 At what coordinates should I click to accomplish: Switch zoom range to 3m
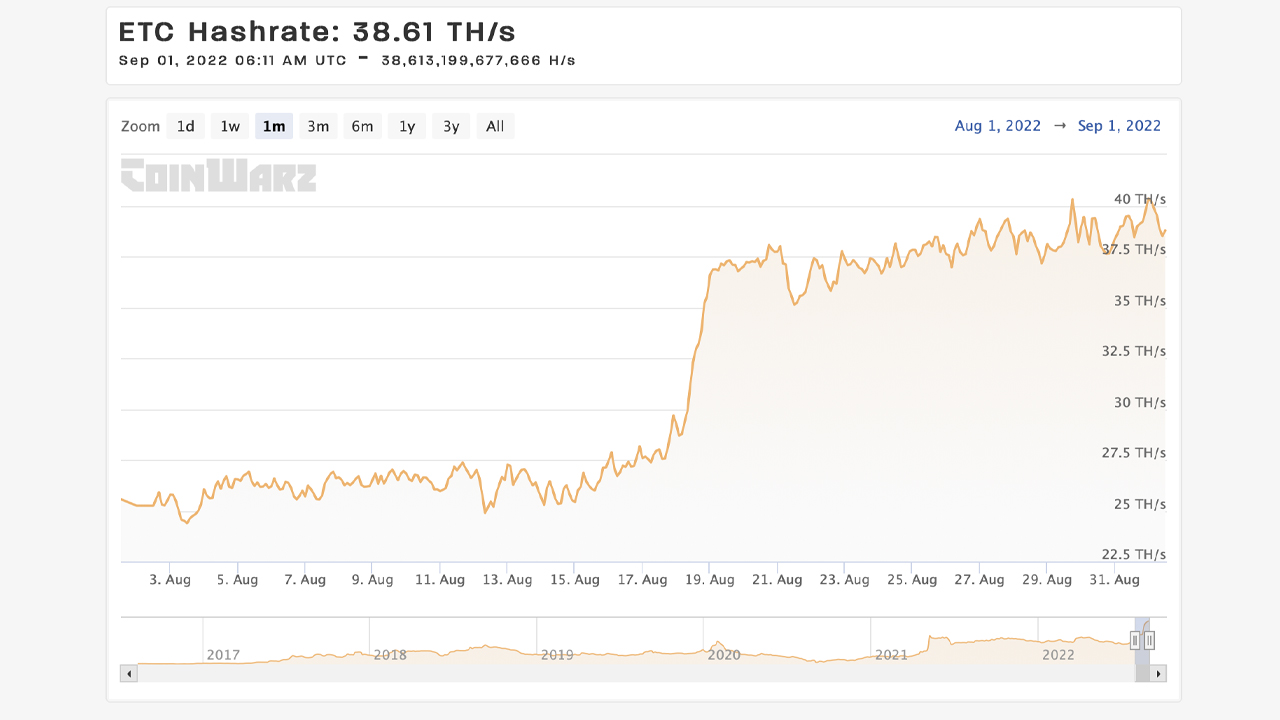(318, 126)
